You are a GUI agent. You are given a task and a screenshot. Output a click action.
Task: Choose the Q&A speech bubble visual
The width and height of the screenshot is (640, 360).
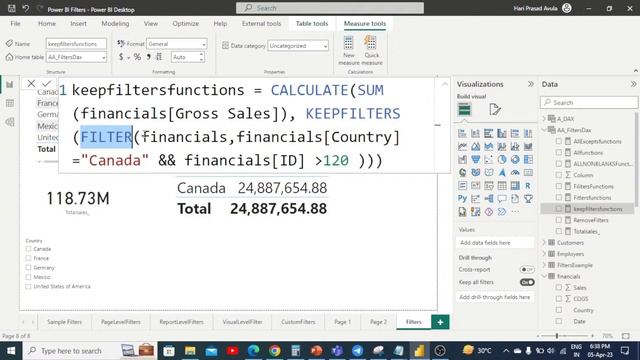[502, 199]
